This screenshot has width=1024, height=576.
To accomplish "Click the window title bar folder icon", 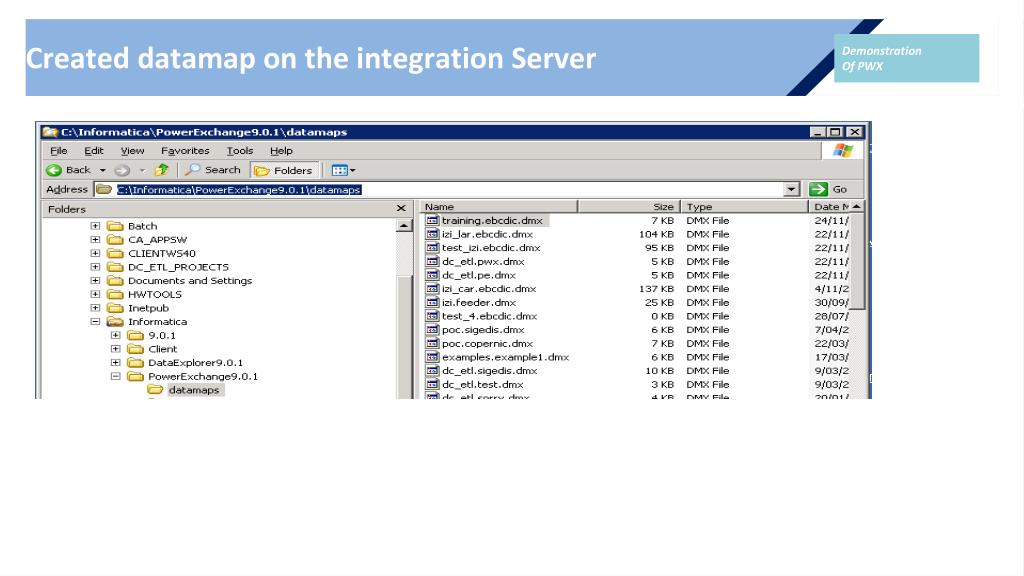I will coord(50,132).
